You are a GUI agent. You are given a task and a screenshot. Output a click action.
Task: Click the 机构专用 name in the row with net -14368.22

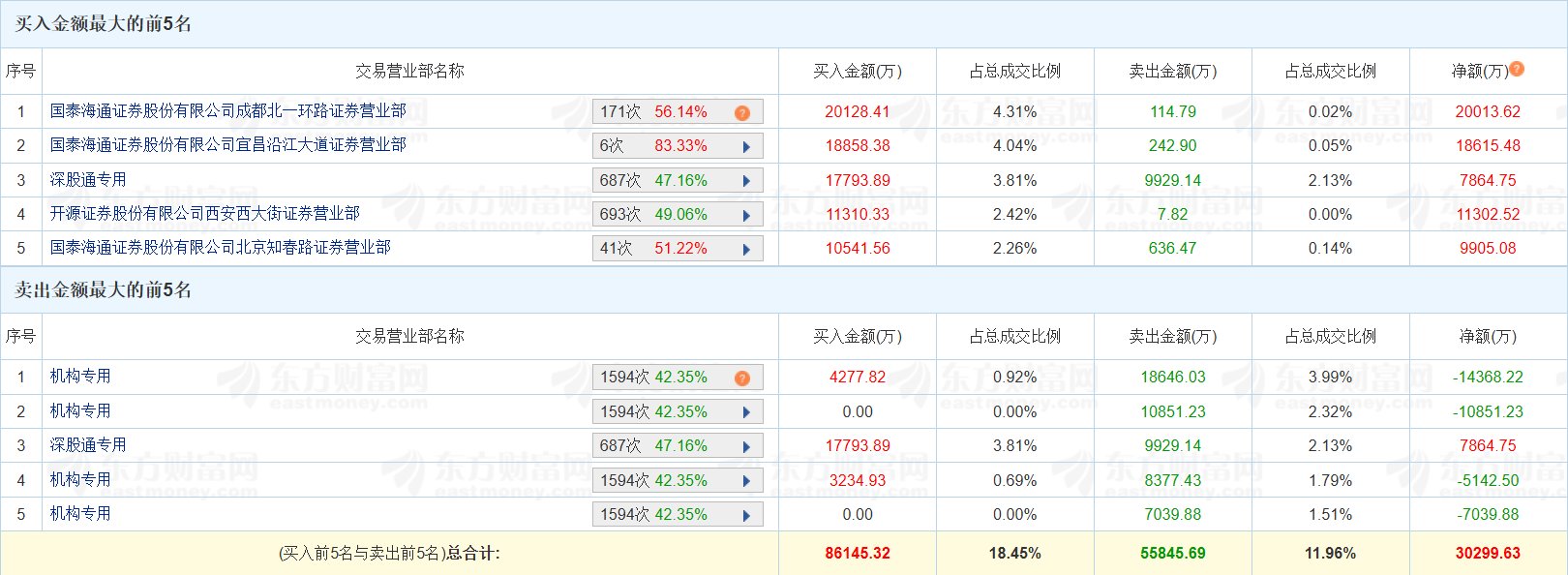(80, 377)
